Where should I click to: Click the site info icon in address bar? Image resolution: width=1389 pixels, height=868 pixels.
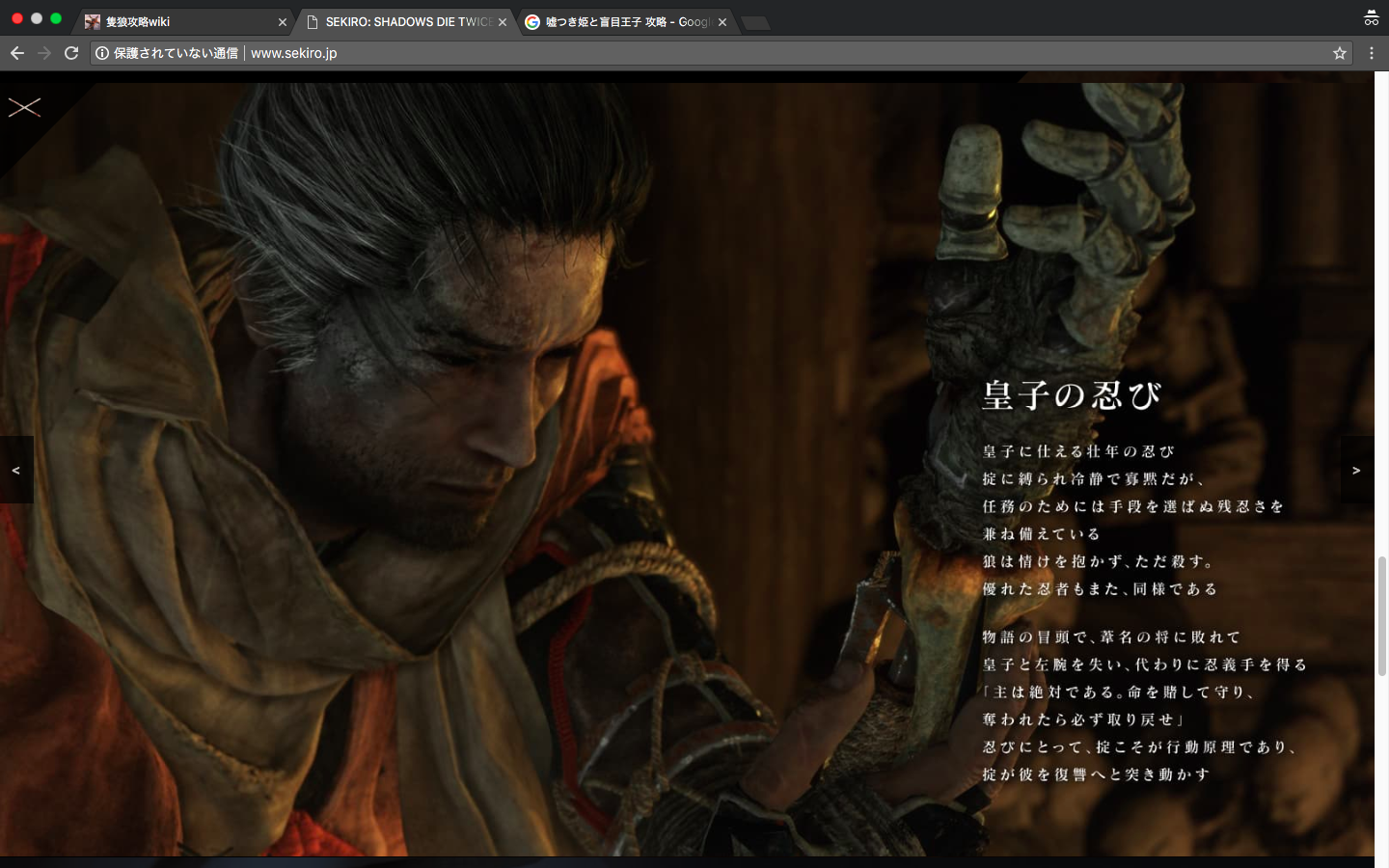click(102, 53)
